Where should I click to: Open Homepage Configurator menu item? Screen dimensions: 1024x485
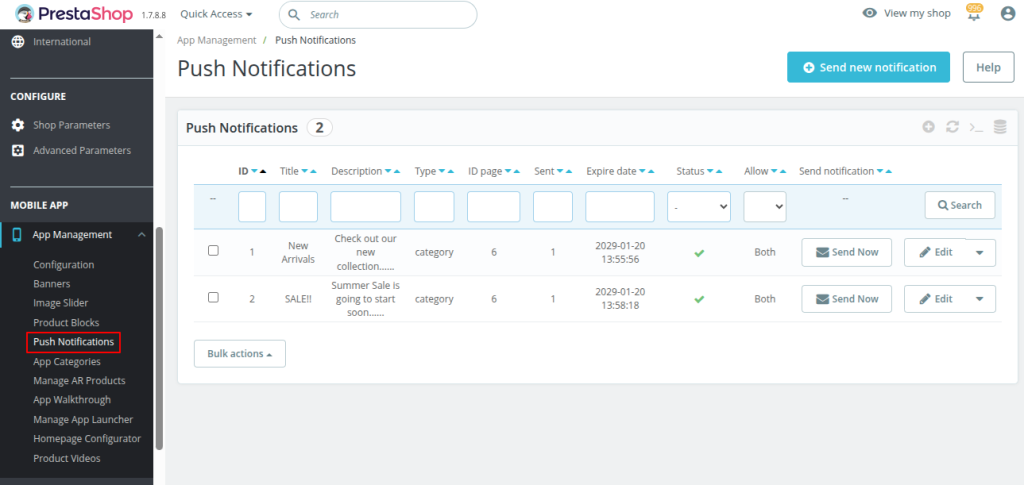87,439
